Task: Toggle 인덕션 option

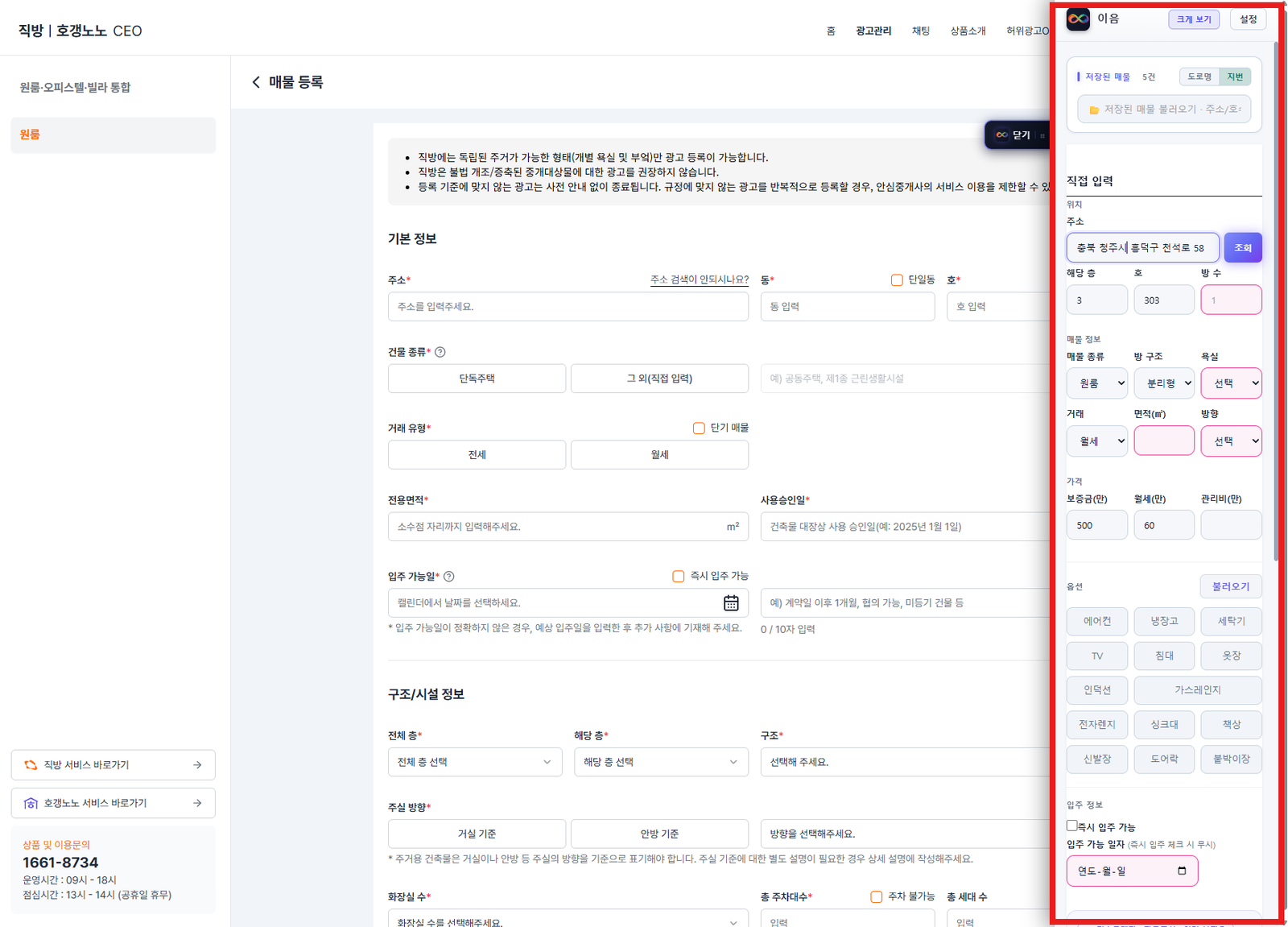Action: click(1097, 690)
